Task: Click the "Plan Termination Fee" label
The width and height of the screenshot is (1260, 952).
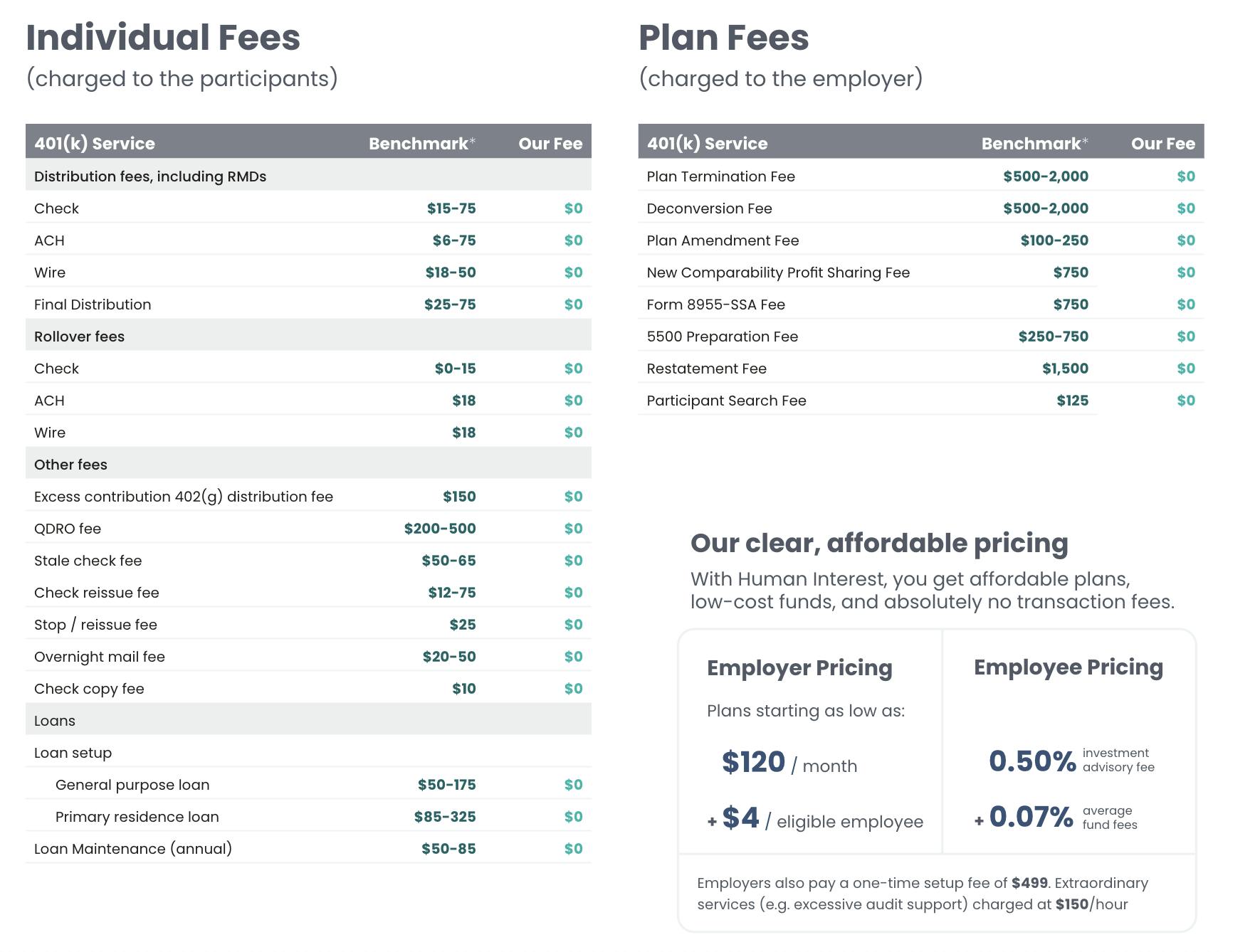Action: pyautogui.click(x=720, y=176)
